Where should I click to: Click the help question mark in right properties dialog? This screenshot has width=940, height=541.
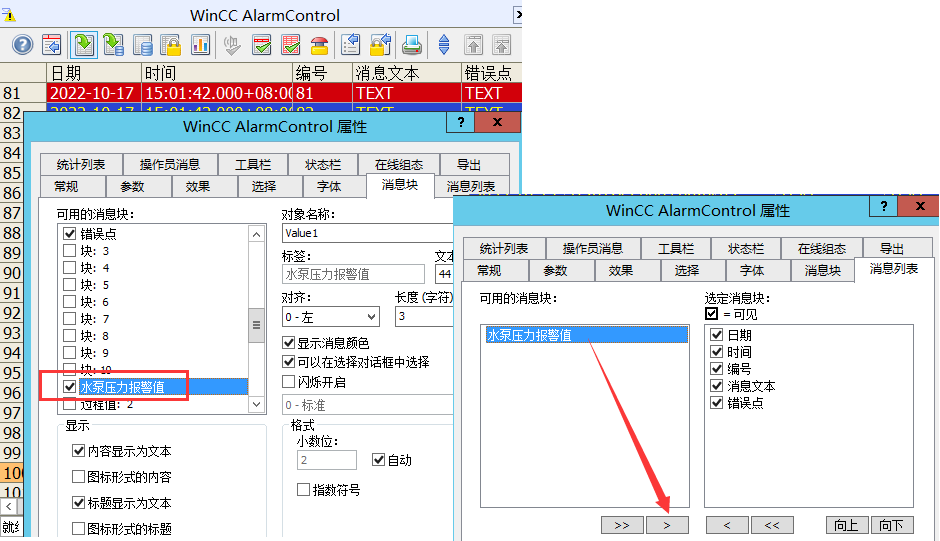click(x=884, y=206)
